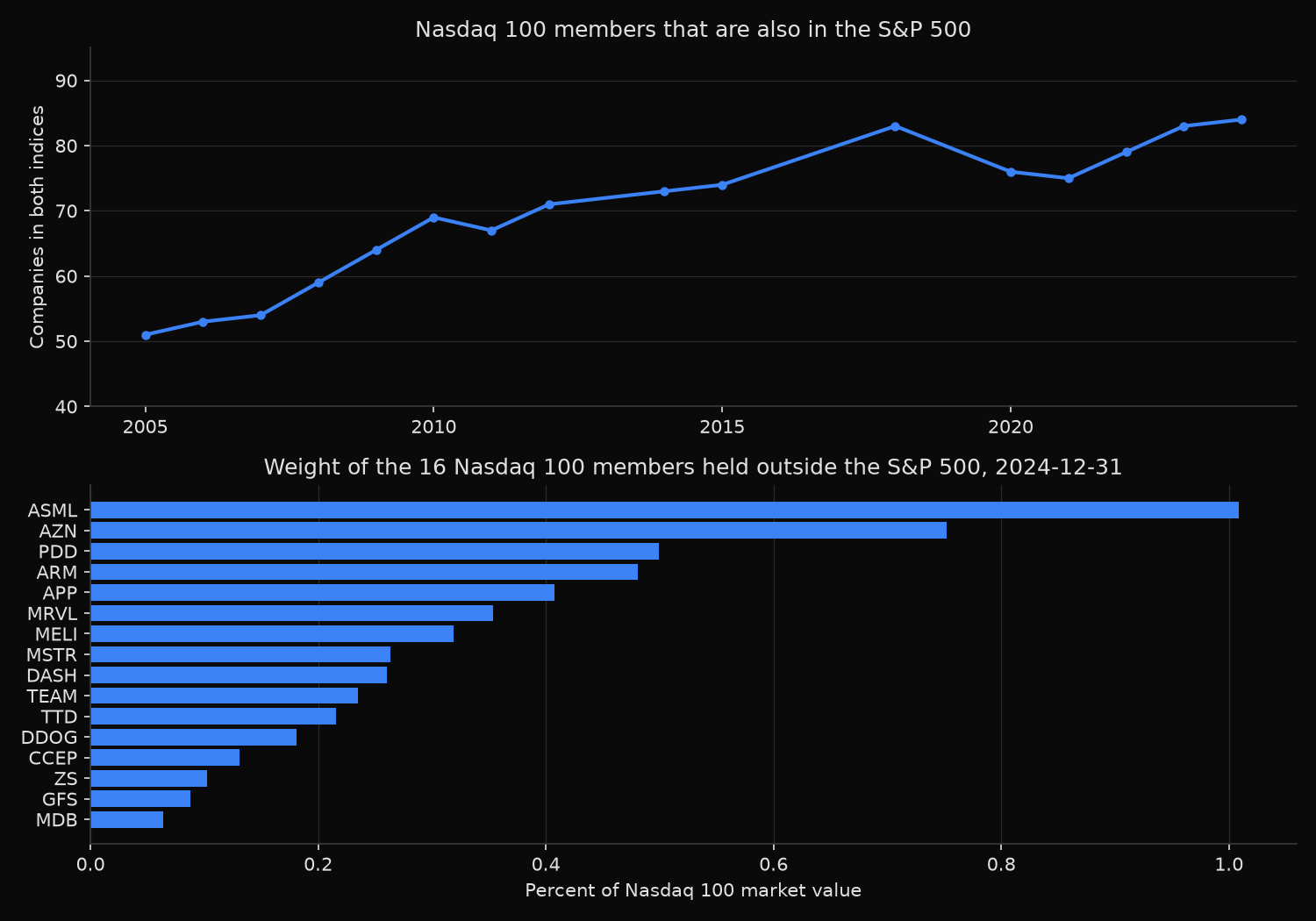Click the ASML ticker label
The width and height of the screenshot is (1316, 921).
(53, 510)
